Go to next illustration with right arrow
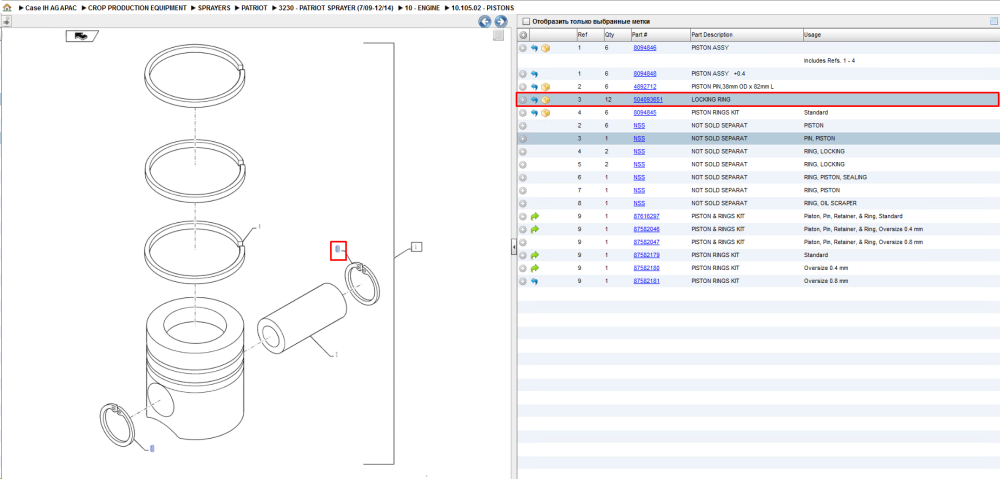The height and width of the screenshot is (479, 1000). tap(501, 22)
